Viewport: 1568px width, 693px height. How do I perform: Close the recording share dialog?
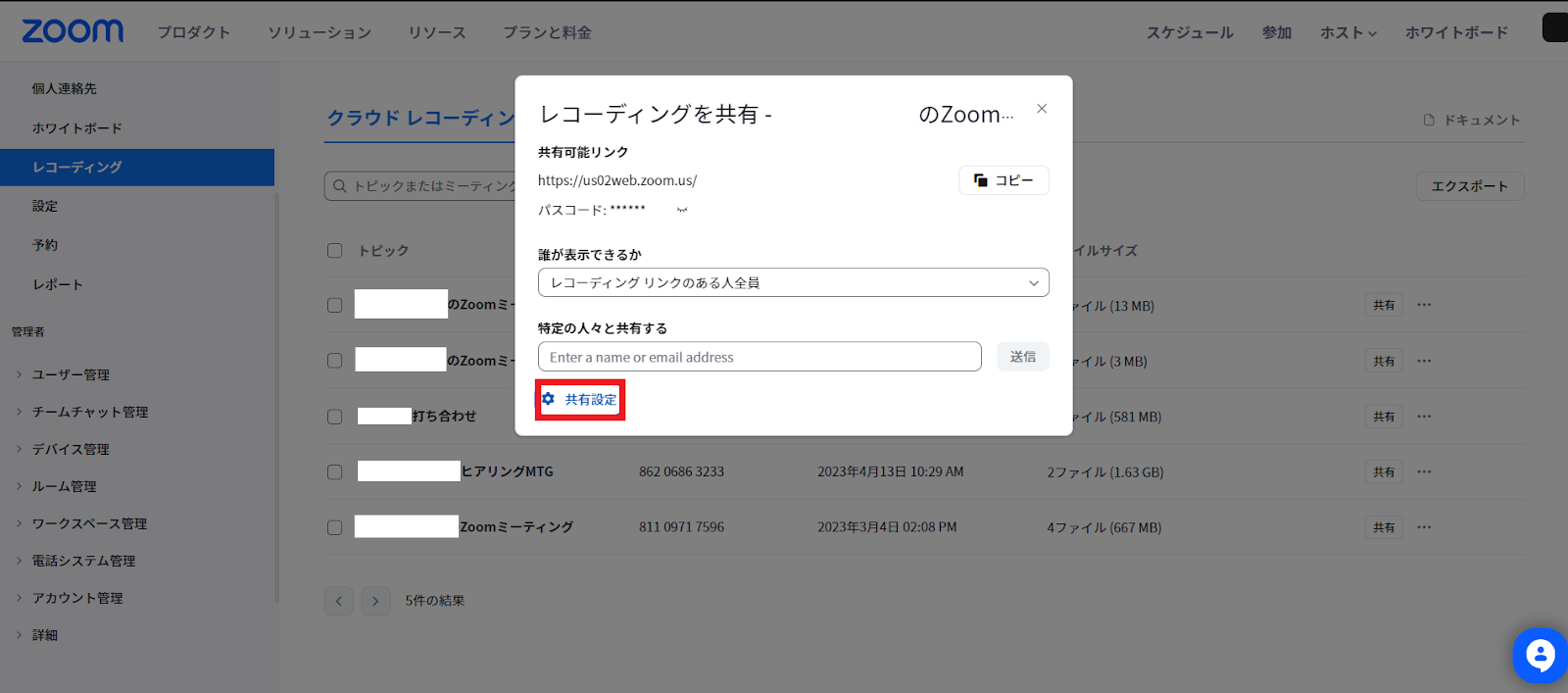[x=1042, y=109]
